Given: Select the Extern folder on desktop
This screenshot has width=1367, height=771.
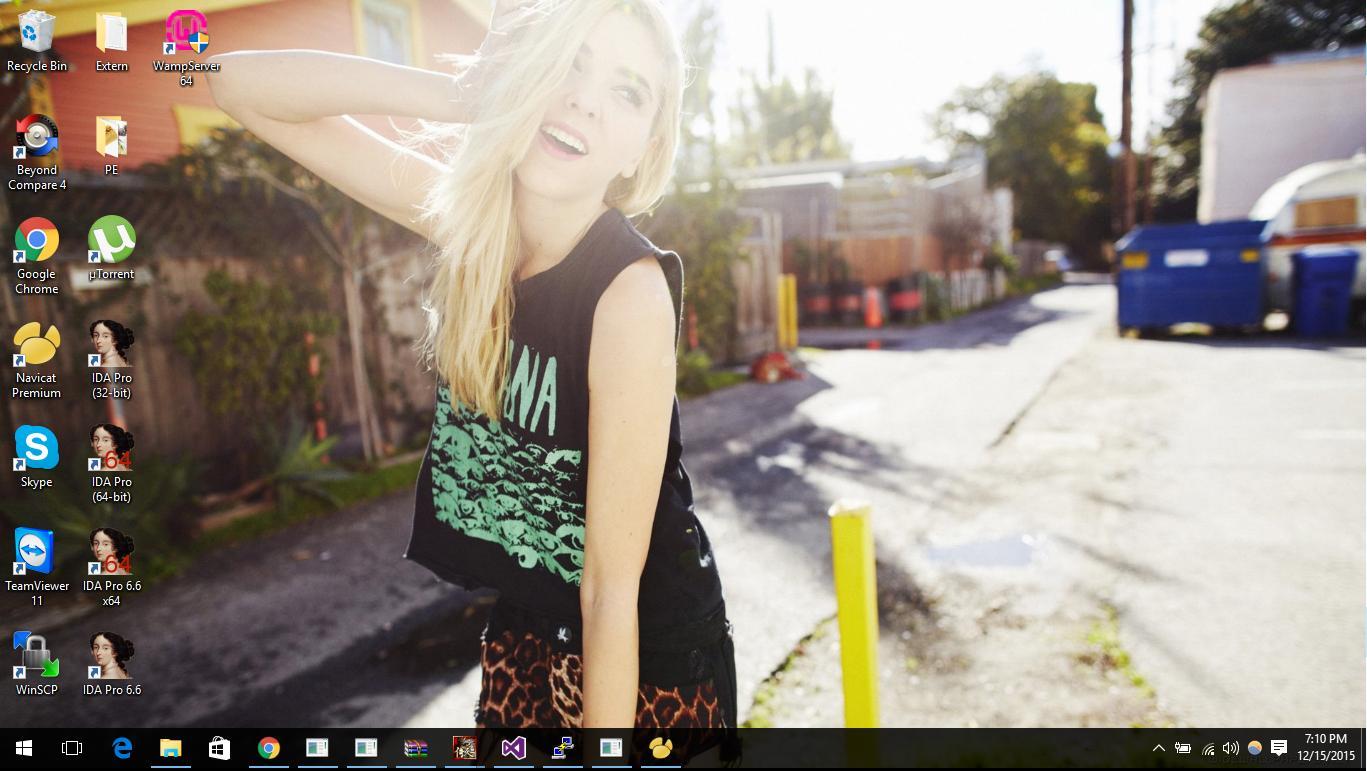Looking at the screenshot, I should pyautogui.click(x=111, y=41).
